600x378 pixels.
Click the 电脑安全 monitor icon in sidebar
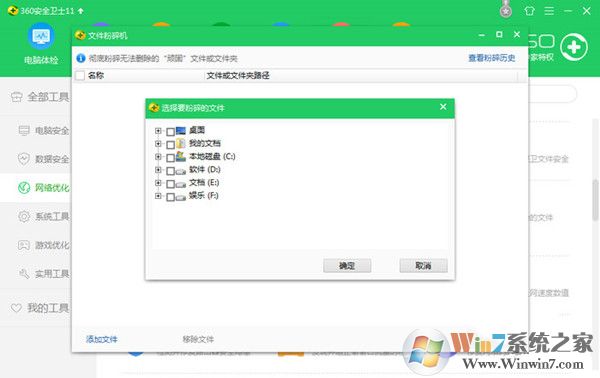[x=24, y=130]
